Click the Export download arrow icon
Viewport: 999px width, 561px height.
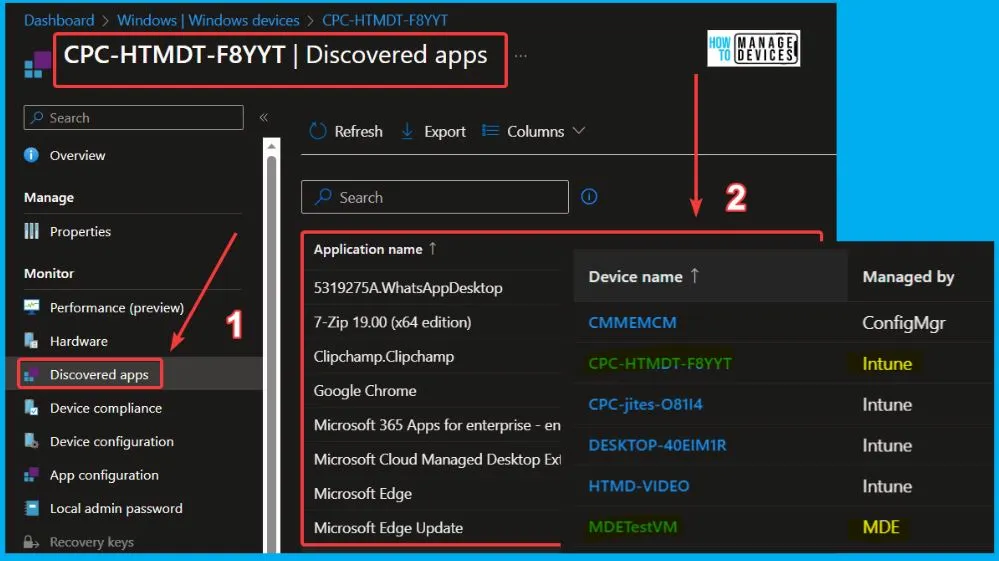tap(407, 131)
